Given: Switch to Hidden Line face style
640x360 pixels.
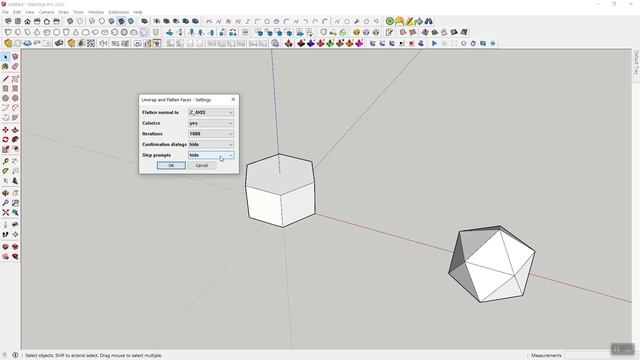Looking at the screenshot, I should pos(102,21).
